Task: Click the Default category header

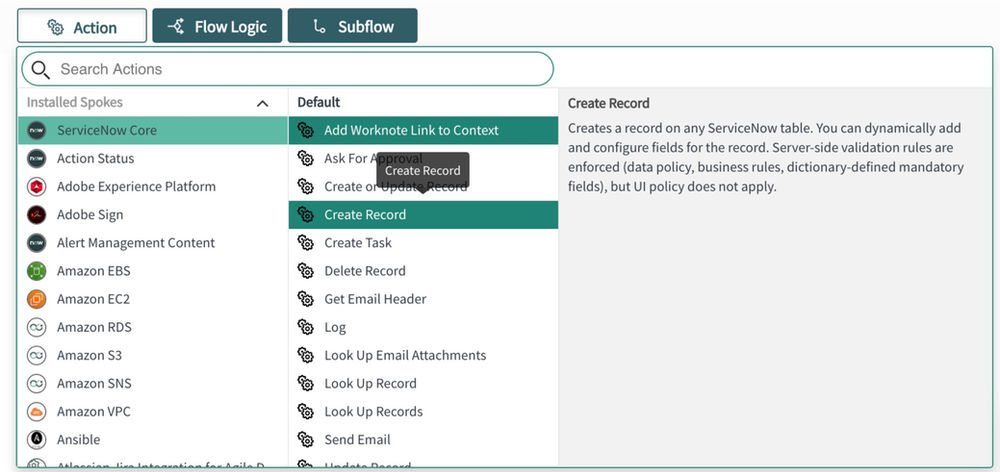Action: click(x=319, y=102)
